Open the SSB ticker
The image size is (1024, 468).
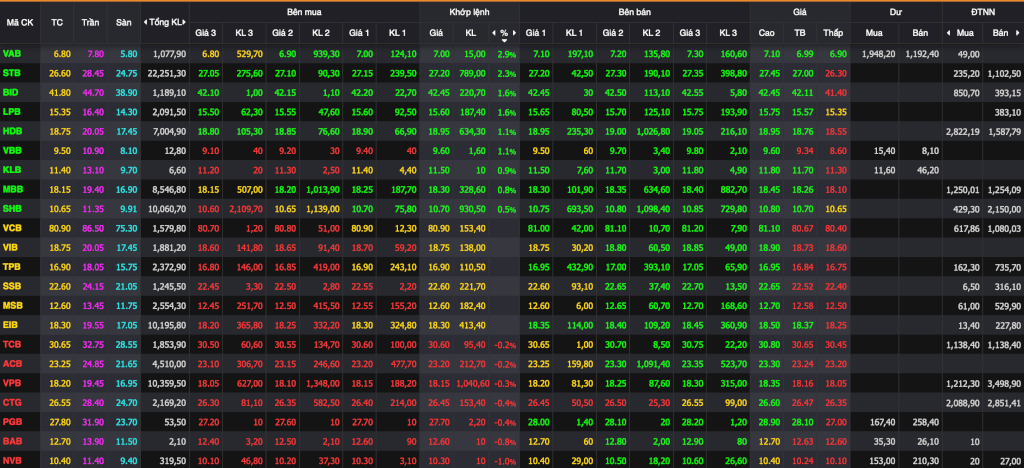point(11,287)
